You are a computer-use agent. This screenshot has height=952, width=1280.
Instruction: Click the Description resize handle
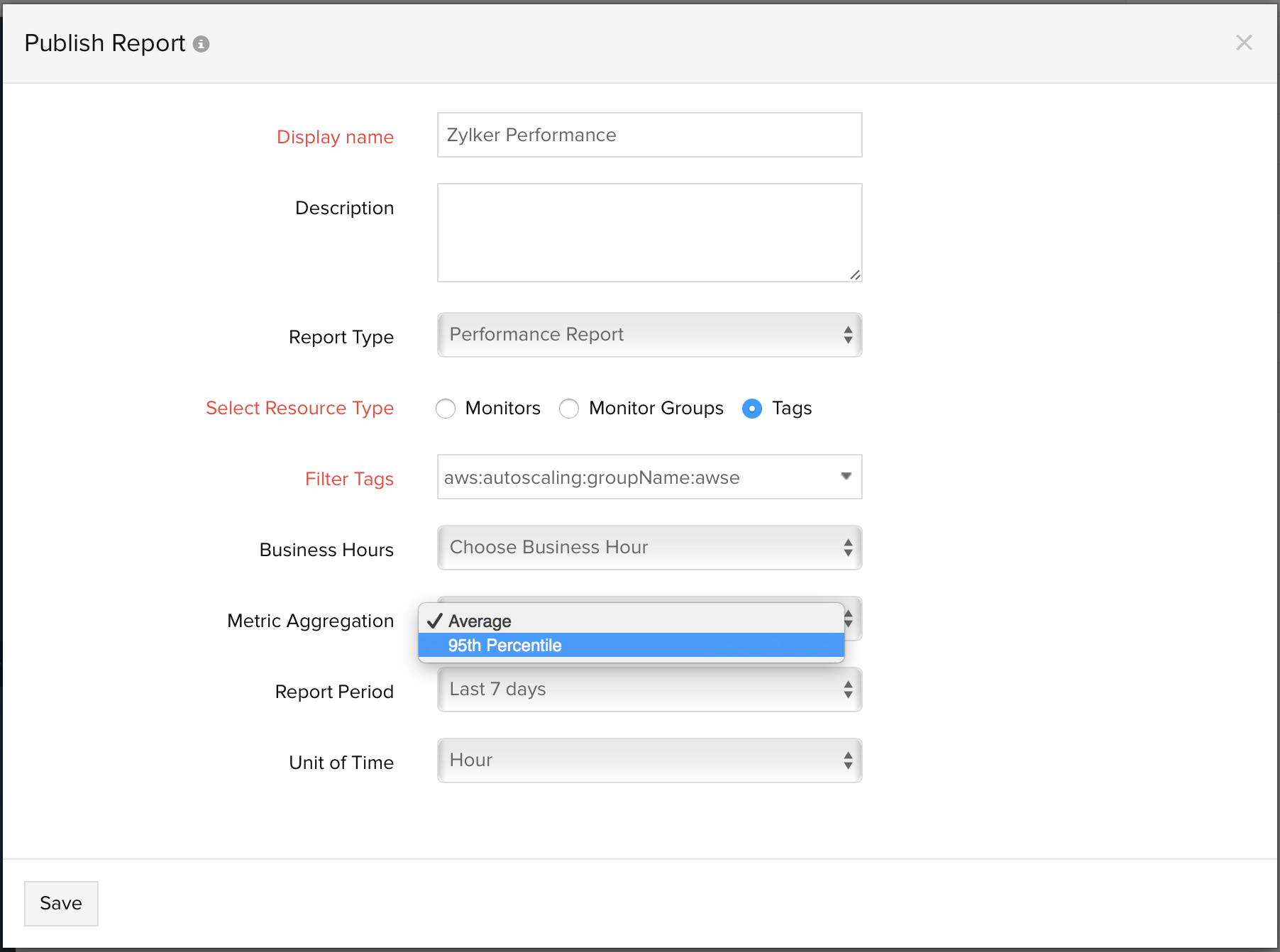coord(855,275)
